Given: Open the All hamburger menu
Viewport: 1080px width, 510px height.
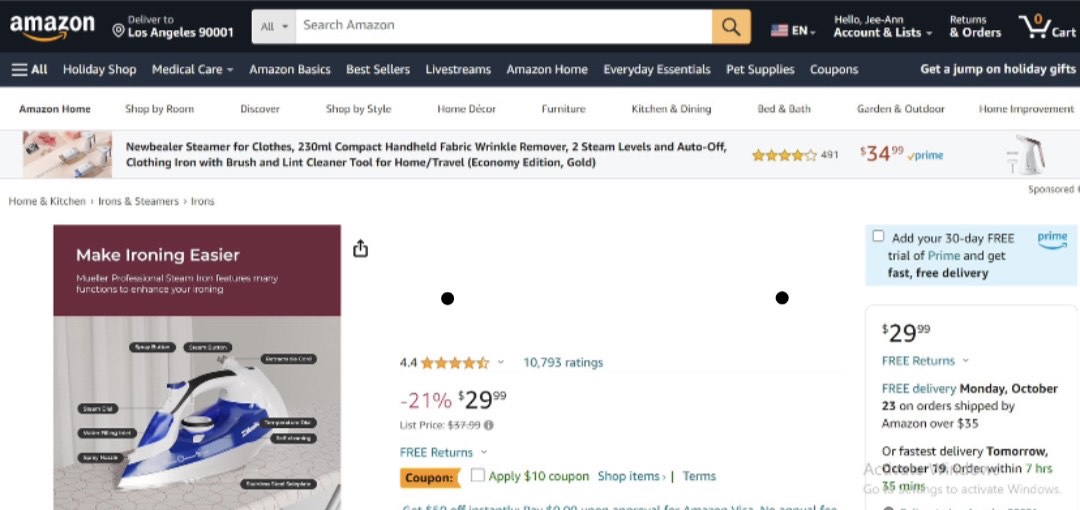Looking at the screenshot, I should [29, 69].
